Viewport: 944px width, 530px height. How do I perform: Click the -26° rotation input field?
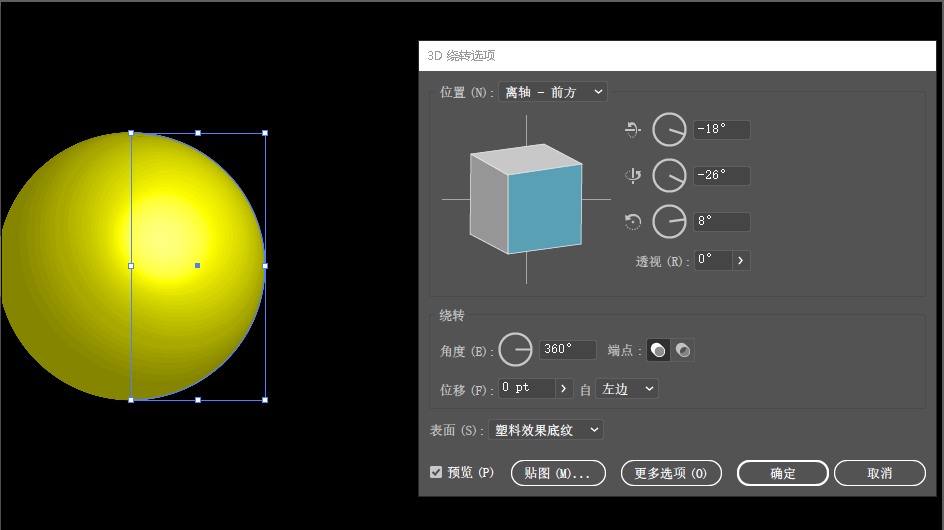click(722, 175)
